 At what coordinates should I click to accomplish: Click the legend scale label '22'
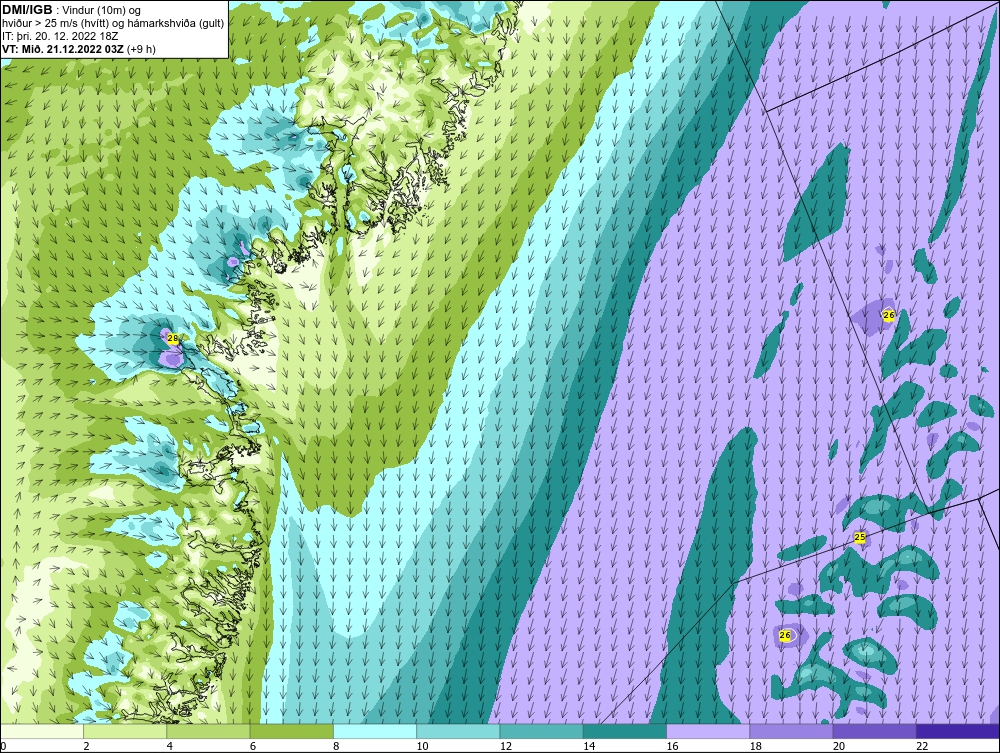[922, 747]
